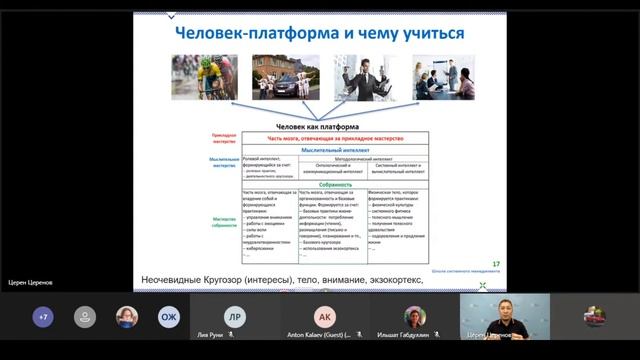The width and height of the screenshot is (640, 360).
Task: Click the green cross logo on the slide
Action: pyautogui.click(x=483, y=286)
